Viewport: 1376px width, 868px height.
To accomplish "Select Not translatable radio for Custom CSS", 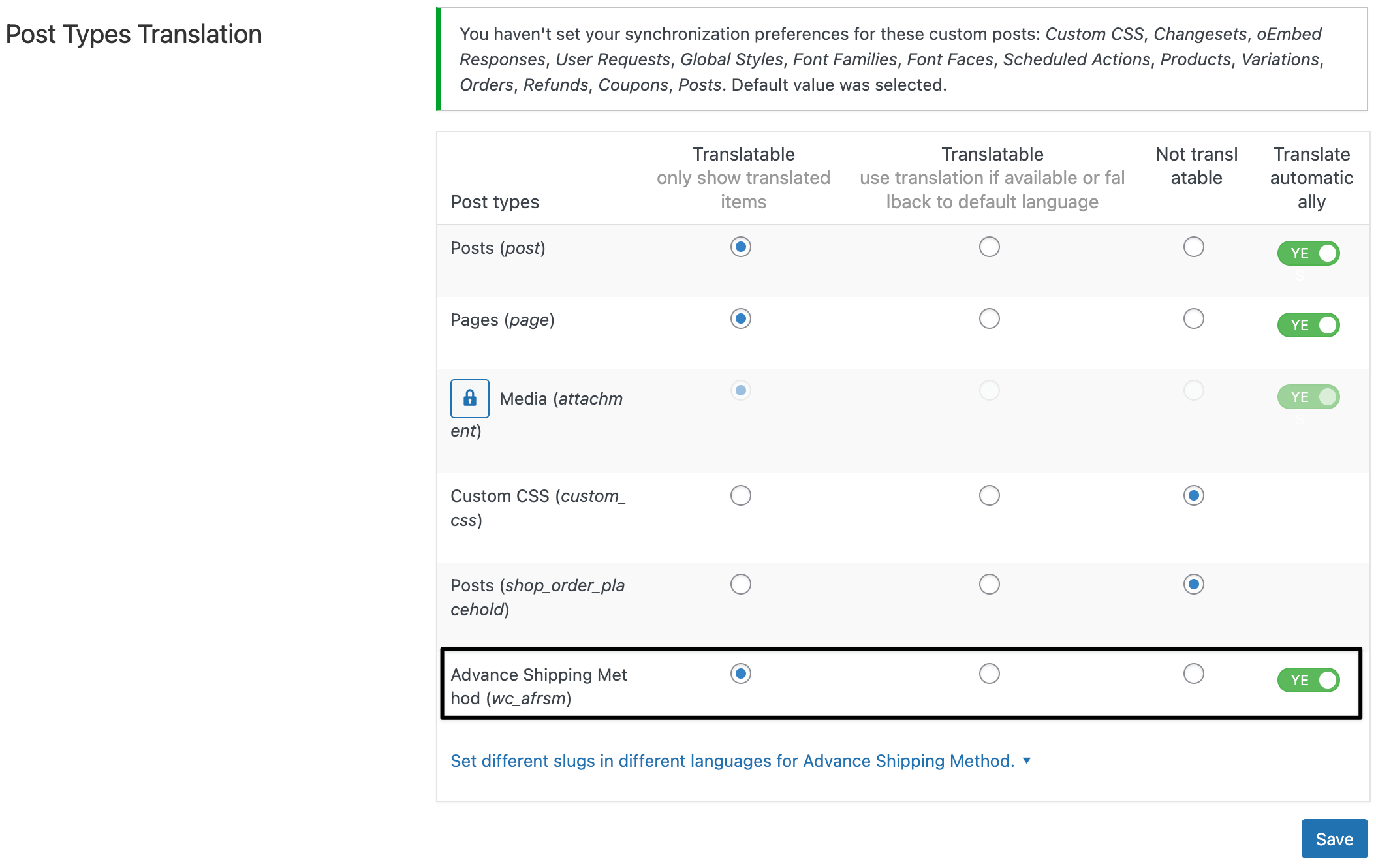I will [x=1193, y=495].
